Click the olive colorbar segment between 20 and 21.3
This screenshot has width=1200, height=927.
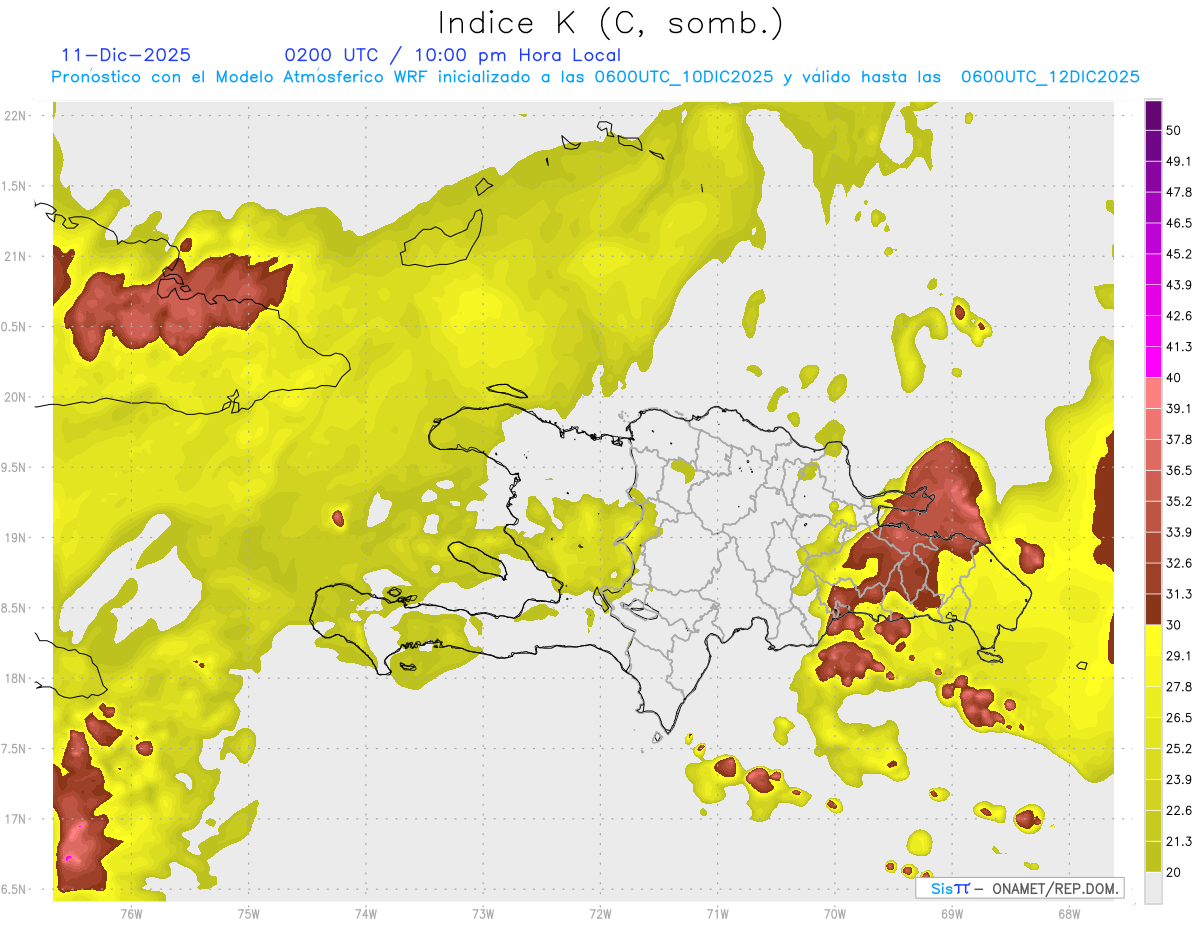click(1153, 856)
